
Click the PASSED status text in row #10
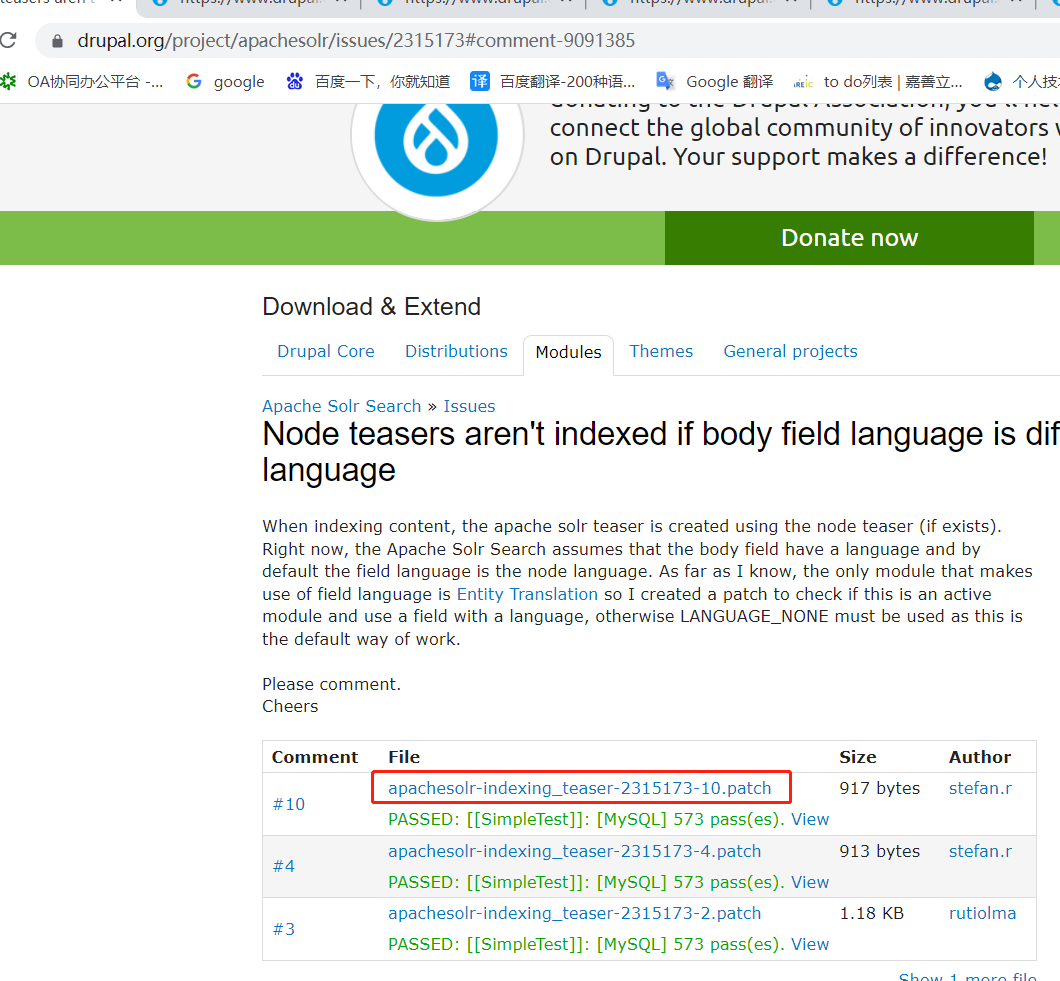click(586, 819)
